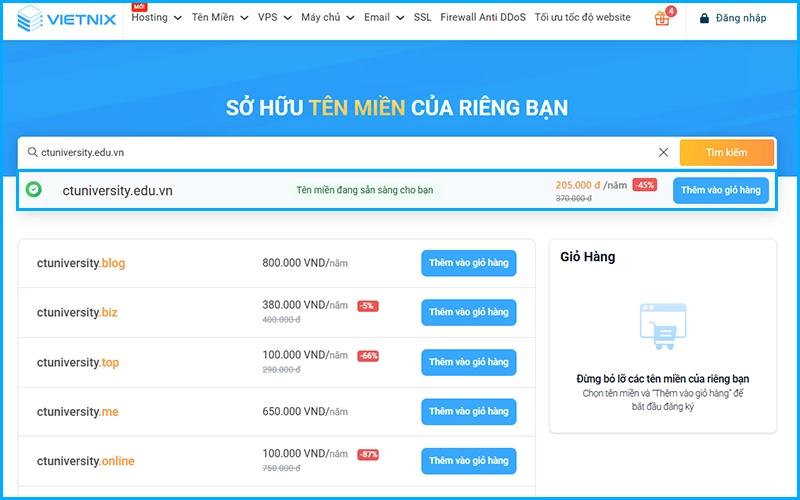
Task: Expand the Email menu chevron
Action: click(401, 18)
